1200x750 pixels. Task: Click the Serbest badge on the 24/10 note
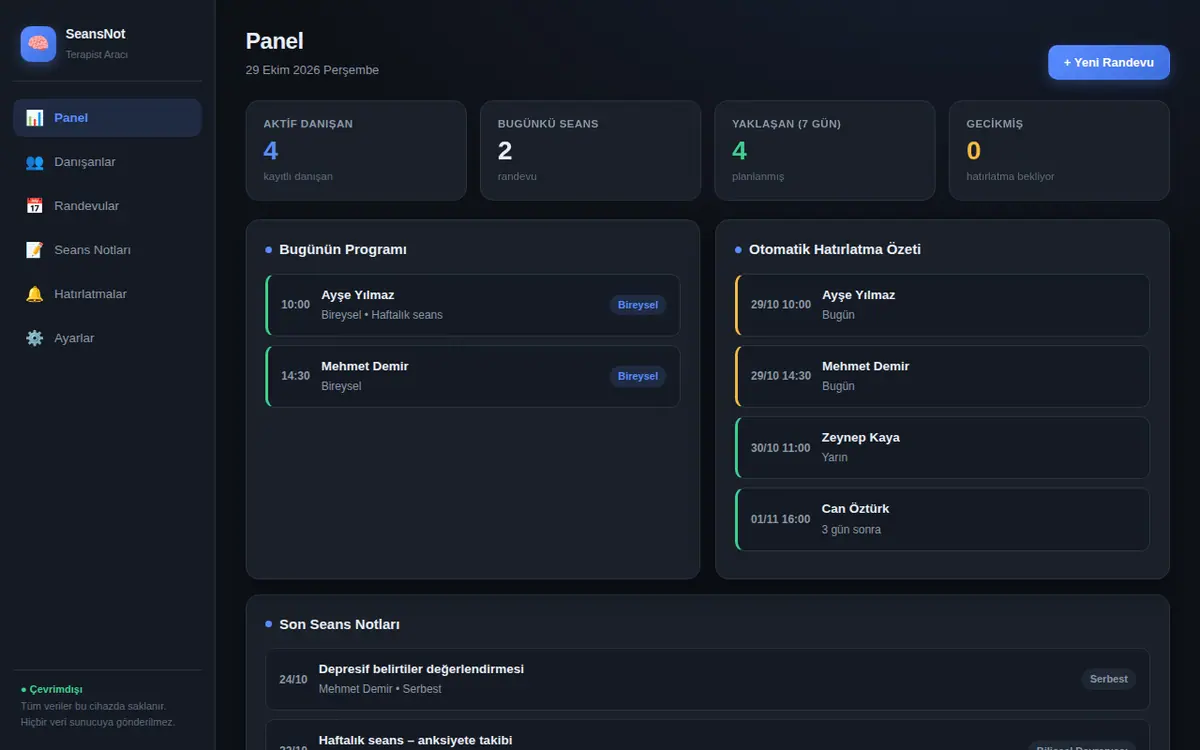(1109, 679)
